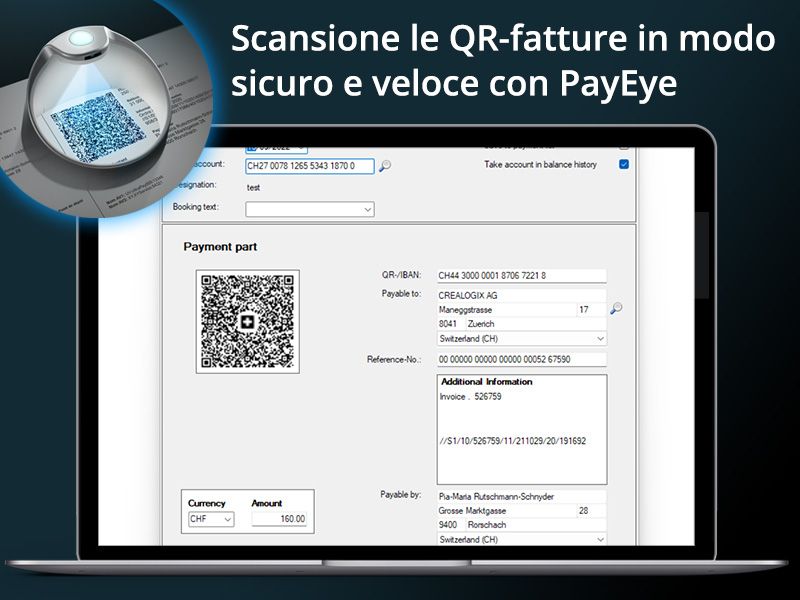Click the Payable to name field CREALOGIX AG

[x=522, y=295]
